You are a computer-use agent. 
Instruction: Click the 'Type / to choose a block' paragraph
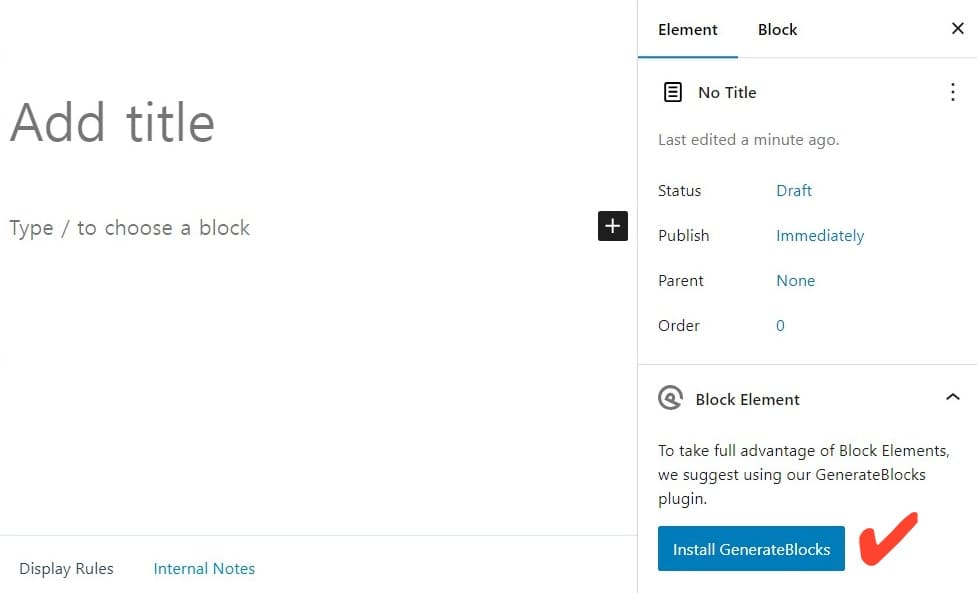click(130, 228)
